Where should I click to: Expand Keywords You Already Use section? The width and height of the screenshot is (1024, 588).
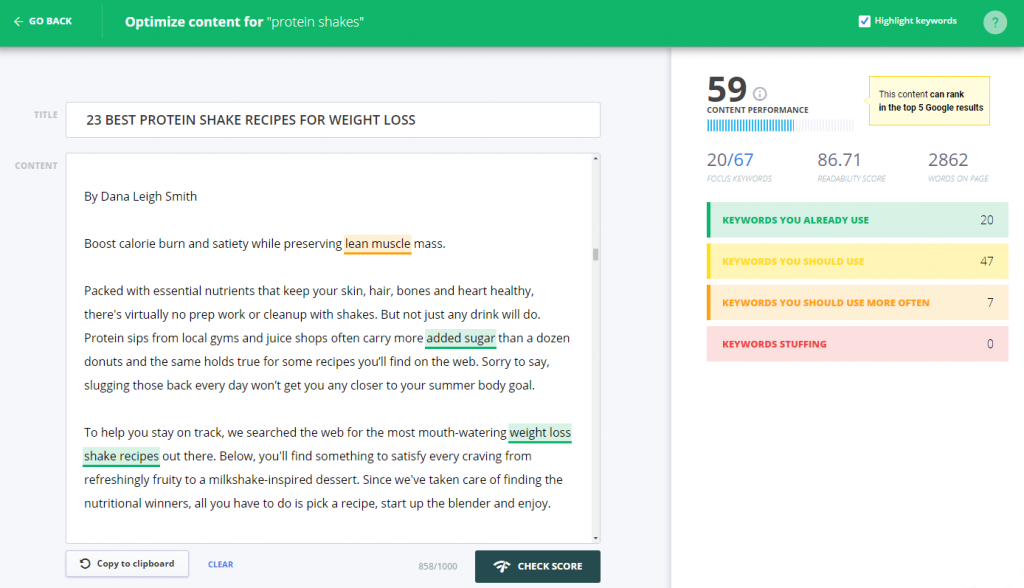pyautogui.click(x=857, y=220)
